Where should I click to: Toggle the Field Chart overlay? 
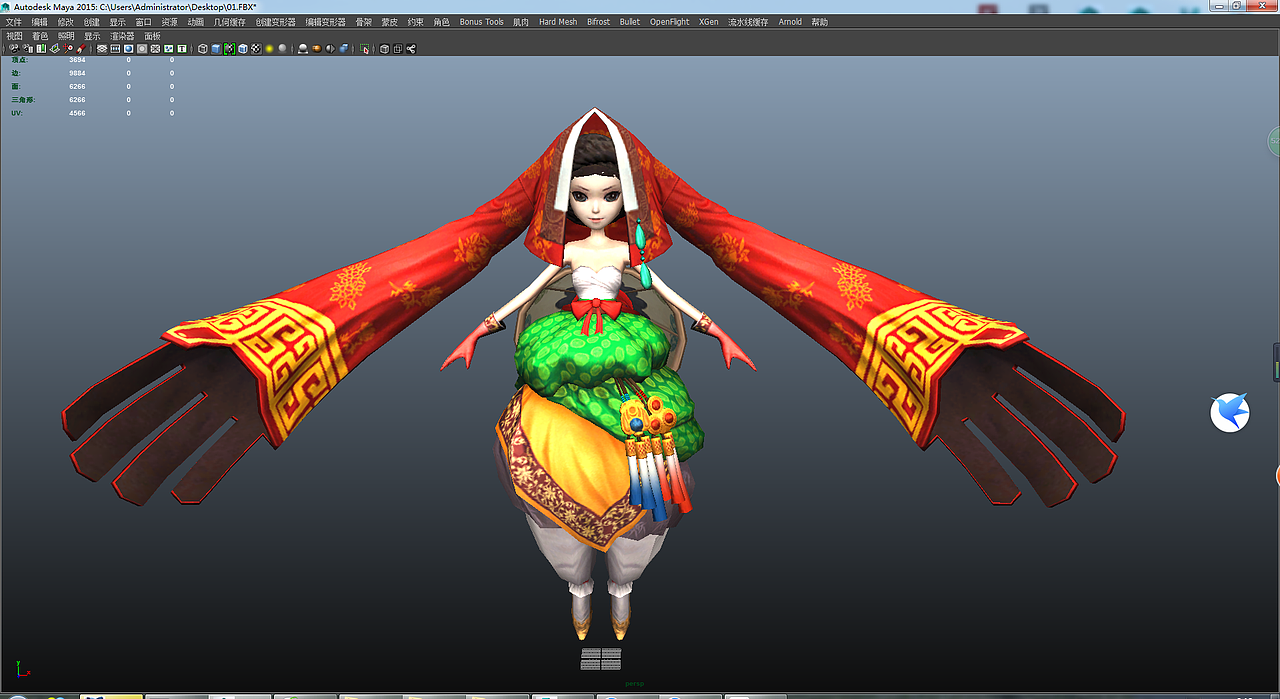[x=155, y=48]
